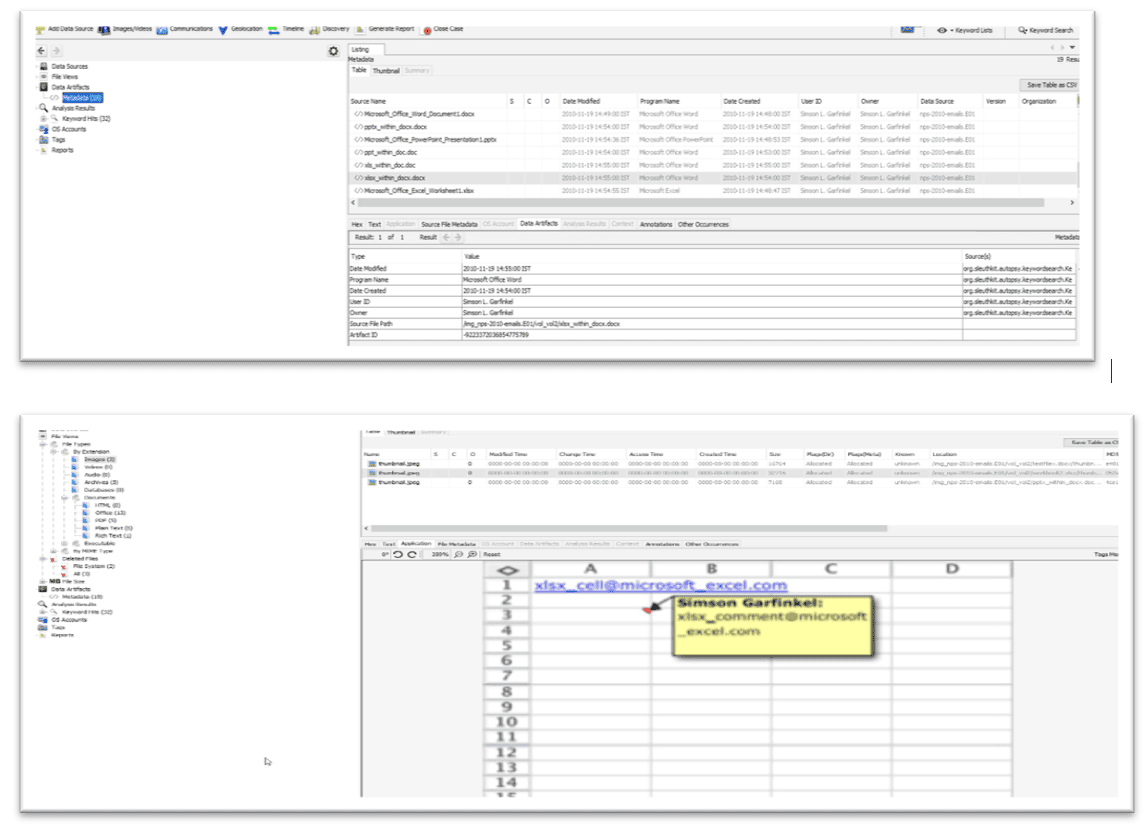The image size is (1148, 829).
Task: Select highlighted Metadata node in upper tree
Action: coord(82,97)
